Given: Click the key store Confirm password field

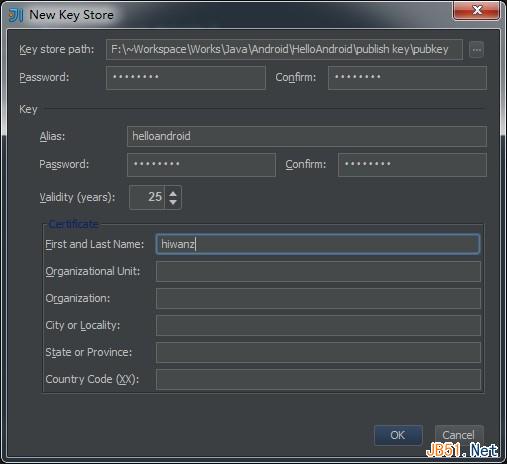Looking at the screenshot, I should [x=407, y=78].
